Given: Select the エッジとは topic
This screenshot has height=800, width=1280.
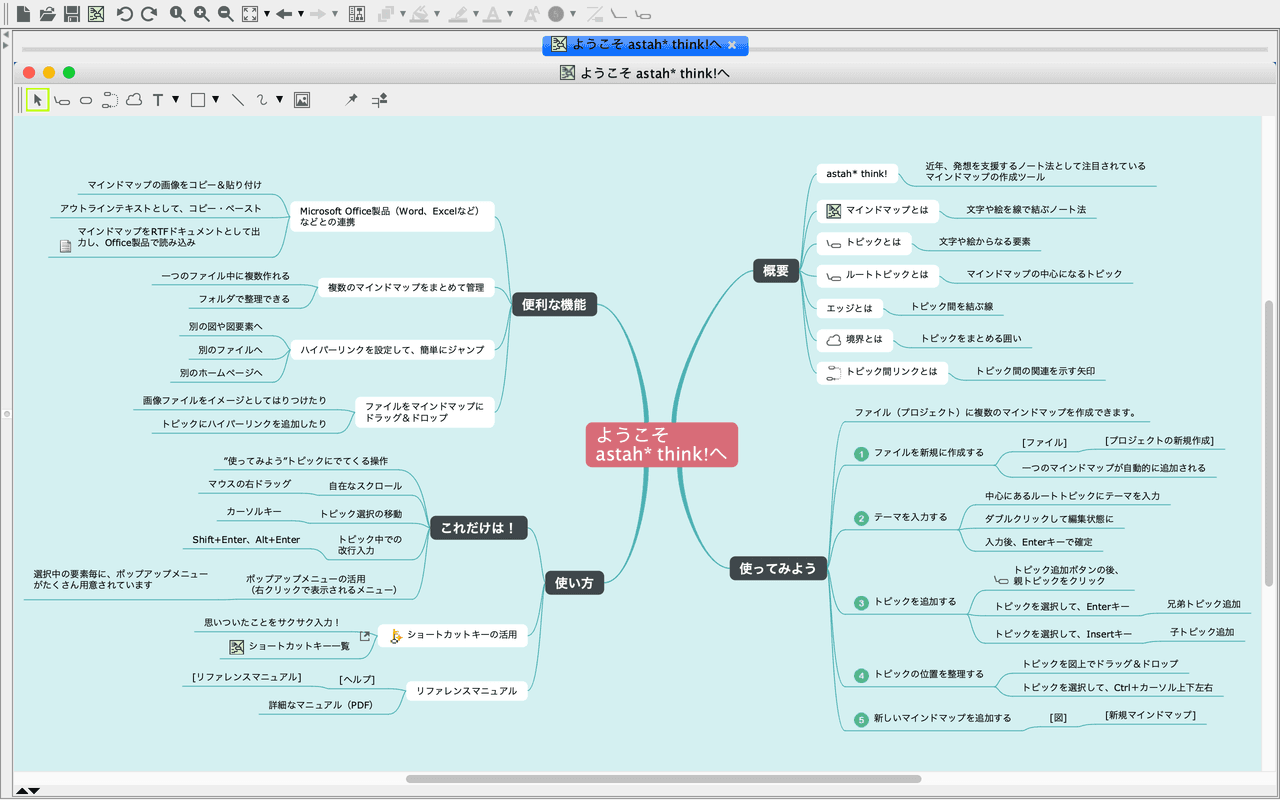Looking at the screenshot, I should pos(850,308).
